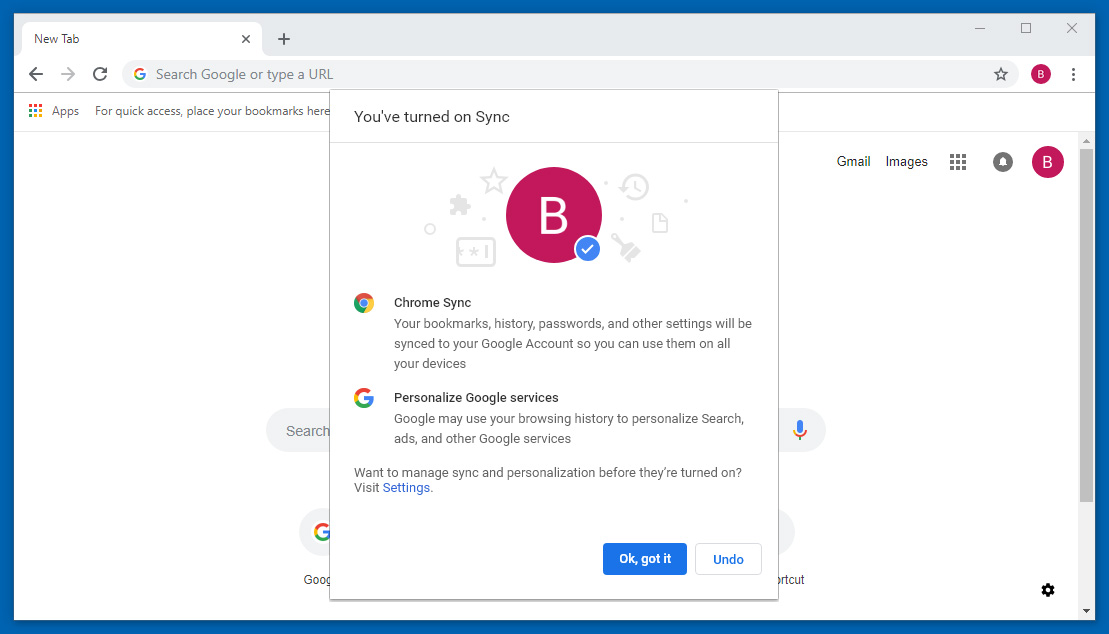Click Undo to turn off sync

(x=728, y=559)
